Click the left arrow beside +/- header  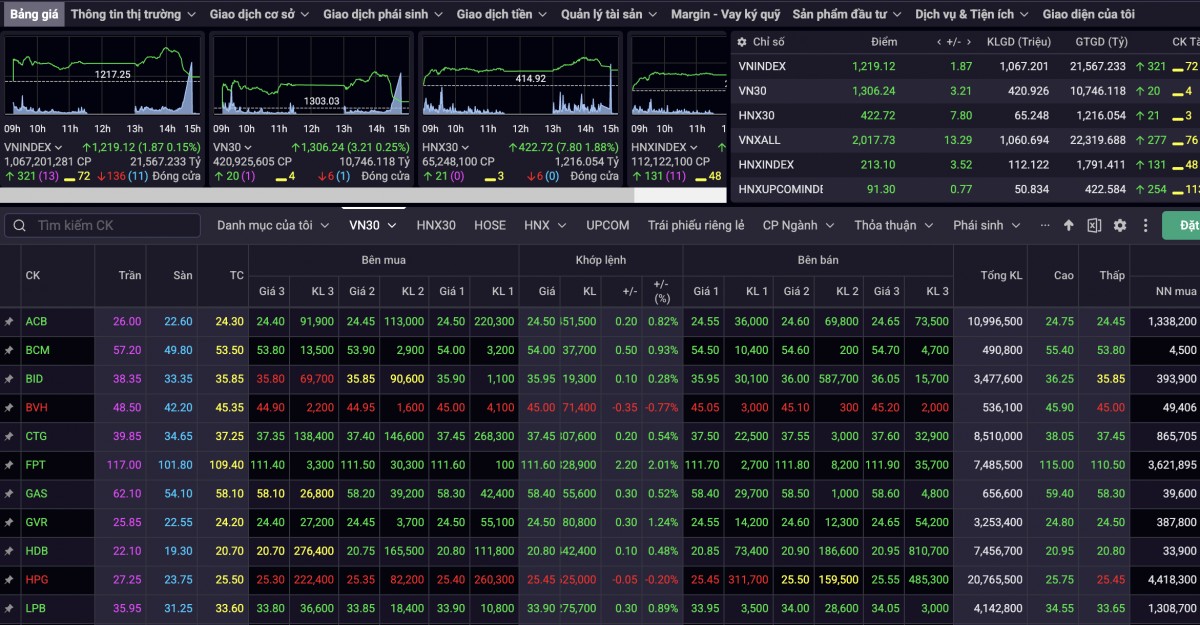[x=938, y=42]
